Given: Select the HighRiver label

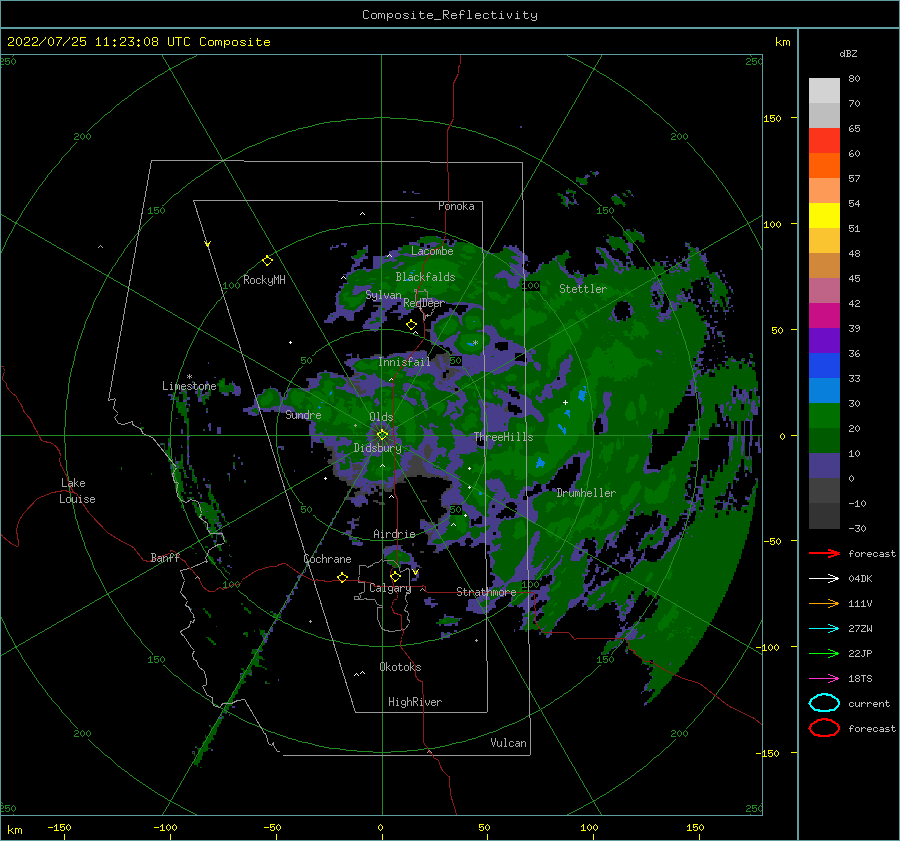Looking at the screenshot, I should [415, 702].
